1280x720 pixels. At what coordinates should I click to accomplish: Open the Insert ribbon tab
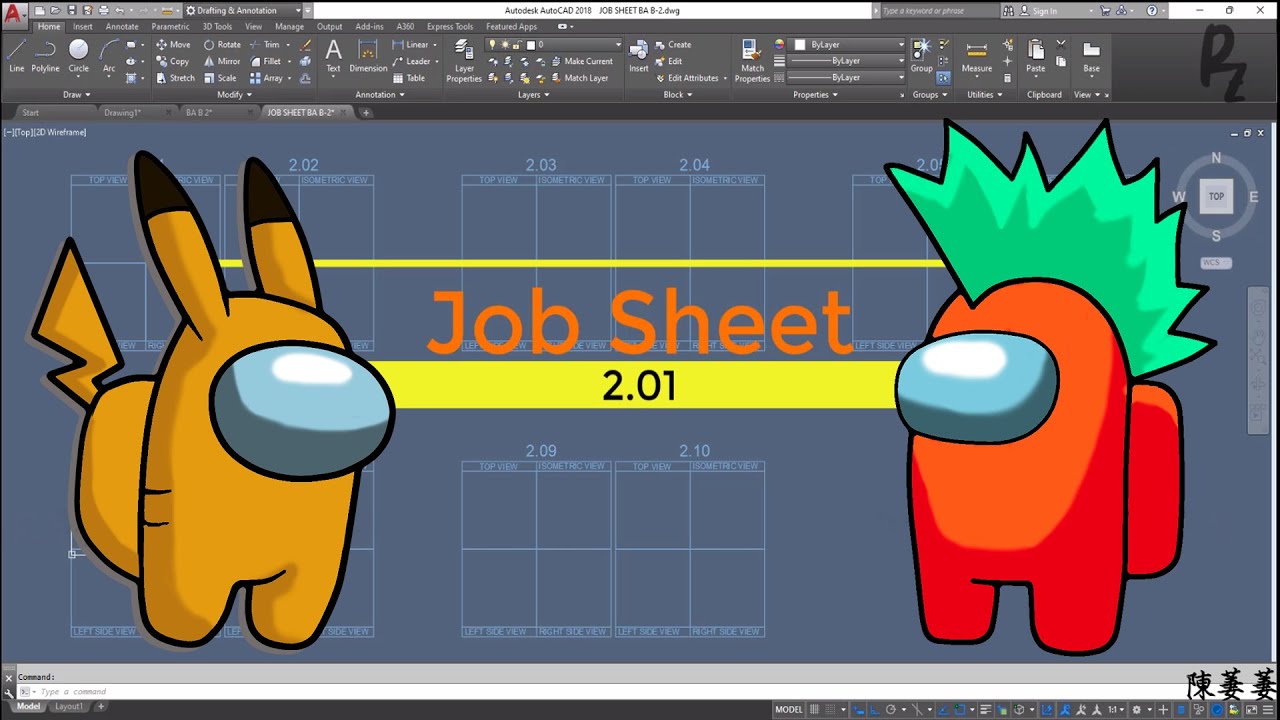coord(83,27)
